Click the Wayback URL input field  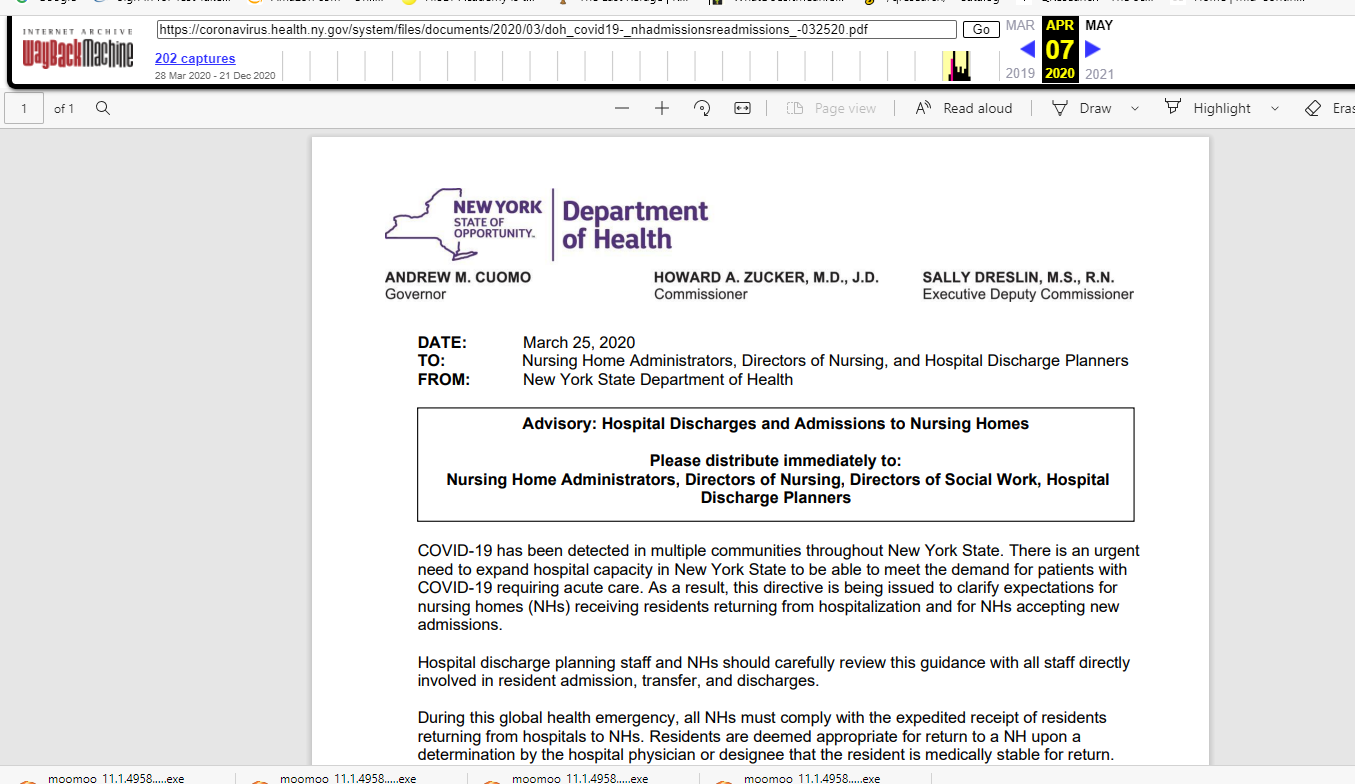556,30
